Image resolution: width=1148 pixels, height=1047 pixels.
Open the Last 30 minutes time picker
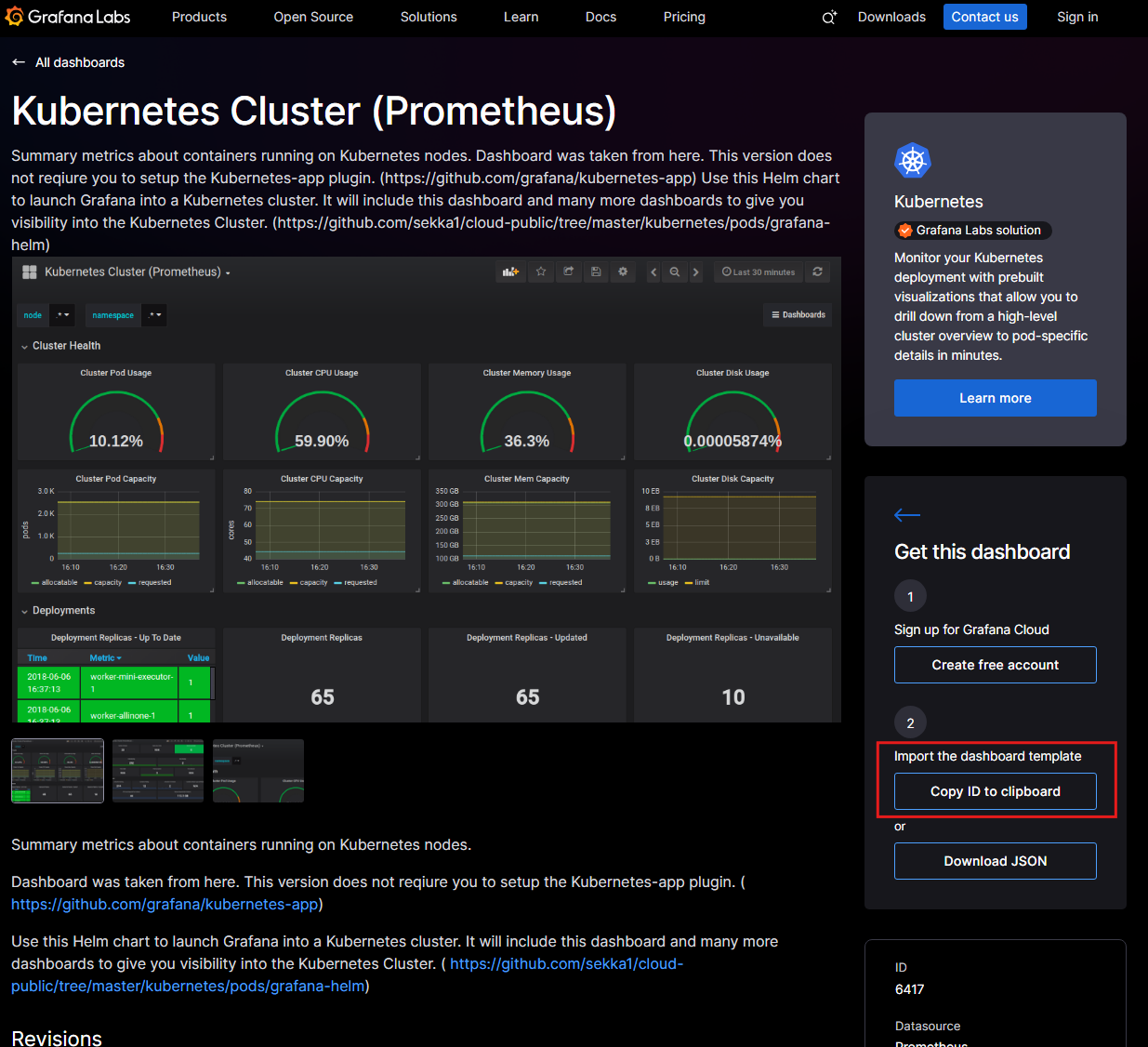point(759,272)
